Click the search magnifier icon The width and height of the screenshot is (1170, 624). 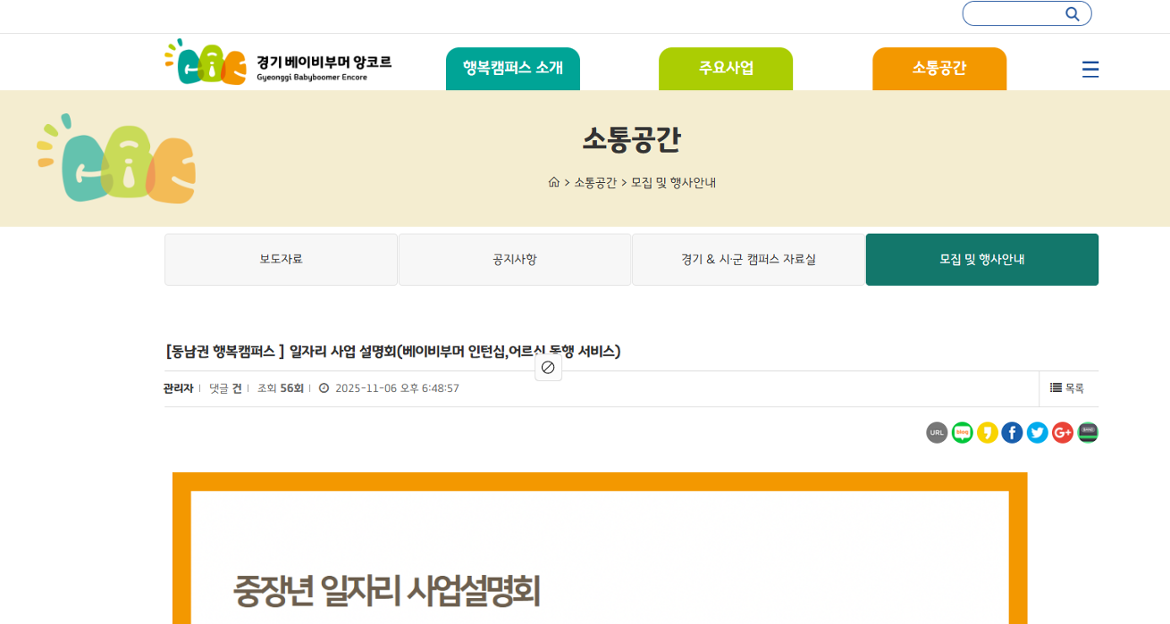point(1072,13)
